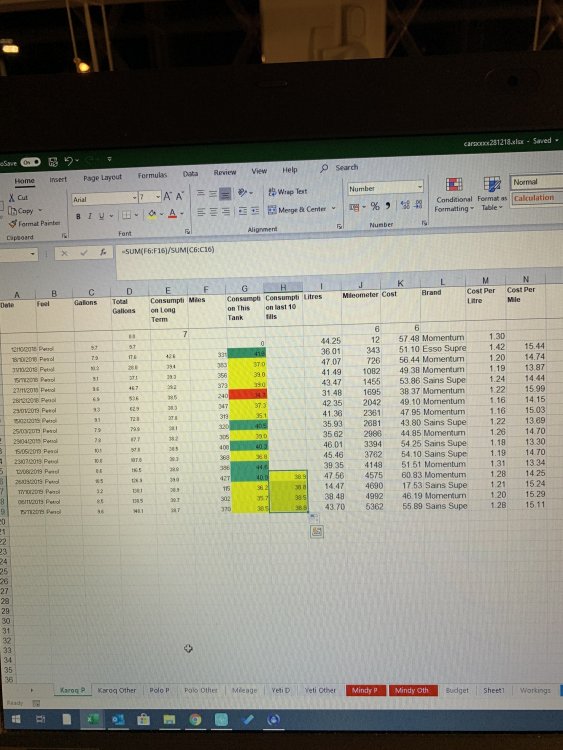This screenshot has width=563, height=750.
Task: Click the Insert Function fx icon
Action: (x=103, y=252)
